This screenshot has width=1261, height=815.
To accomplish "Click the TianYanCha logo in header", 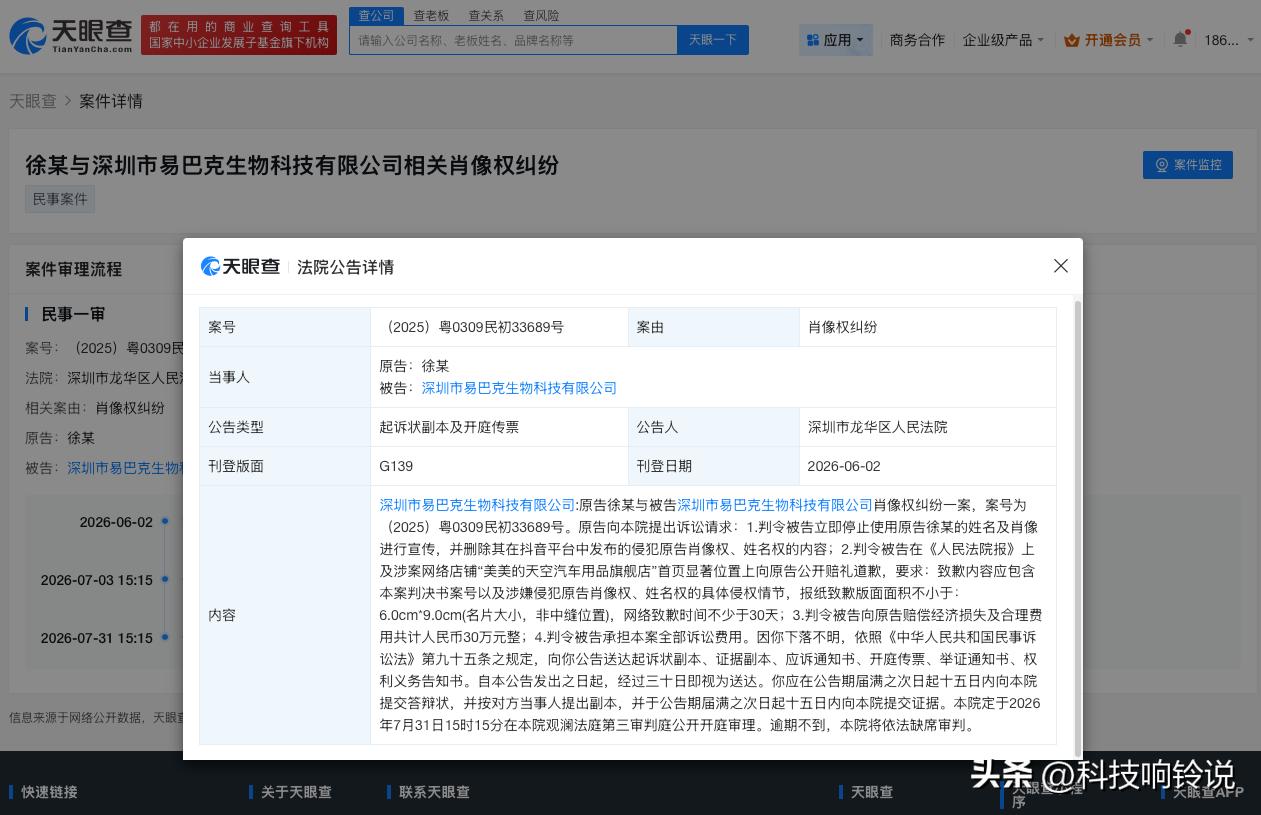I will pos(71,35).
